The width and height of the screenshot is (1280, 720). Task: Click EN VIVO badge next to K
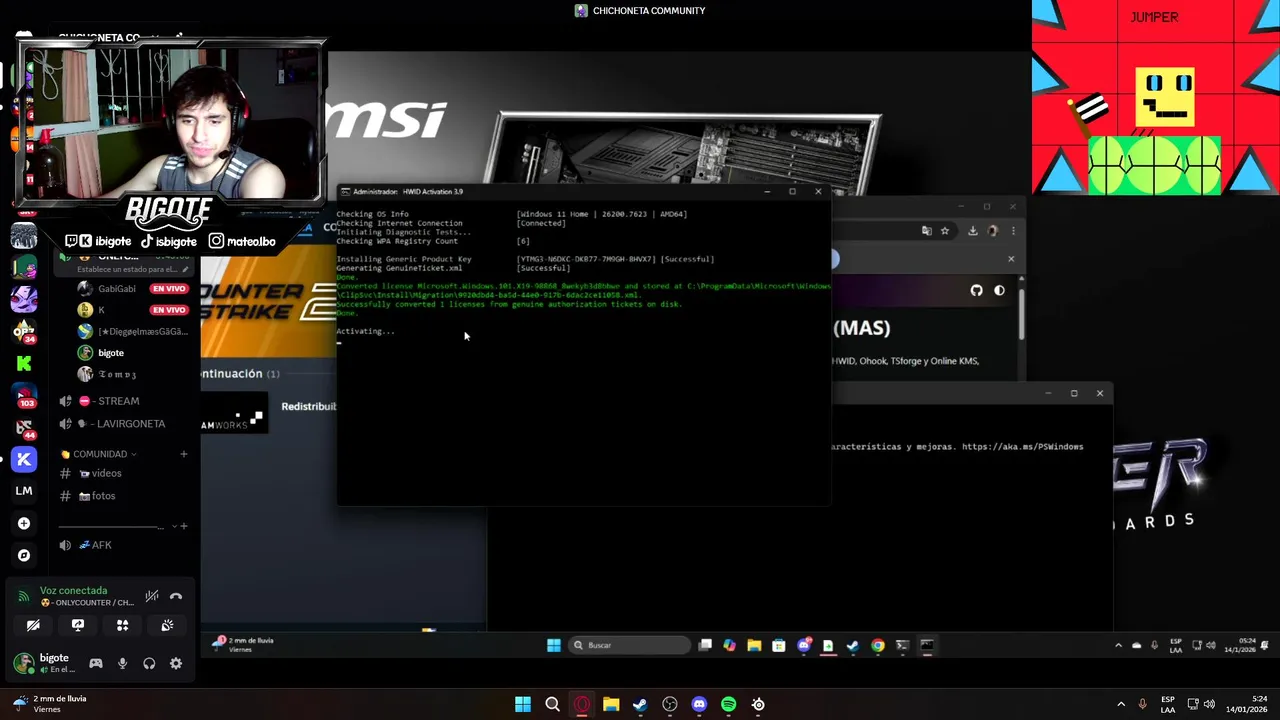click(169, 310)
